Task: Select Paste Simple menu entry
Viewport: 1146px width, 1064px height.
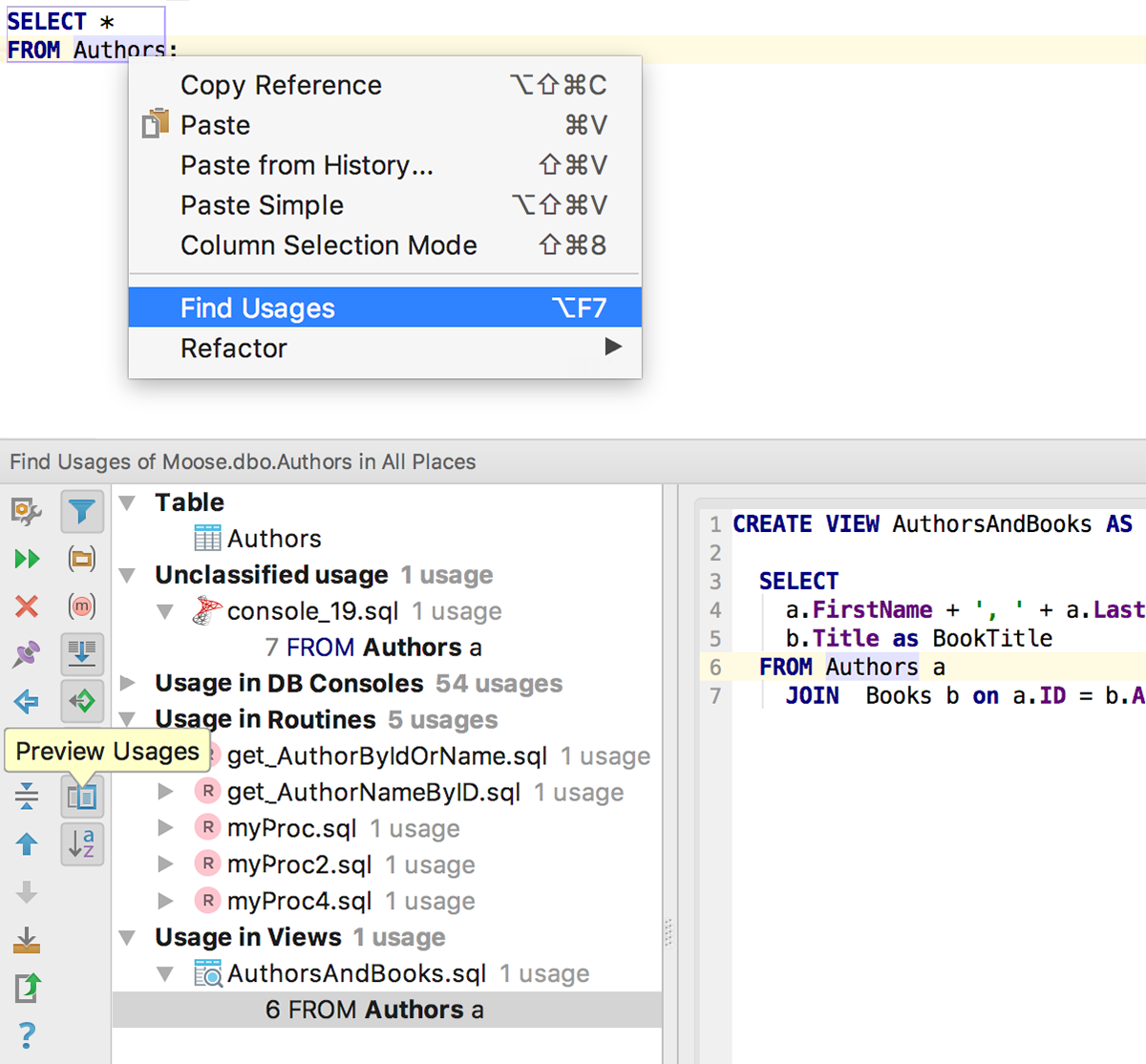Action: coord(385,205)
